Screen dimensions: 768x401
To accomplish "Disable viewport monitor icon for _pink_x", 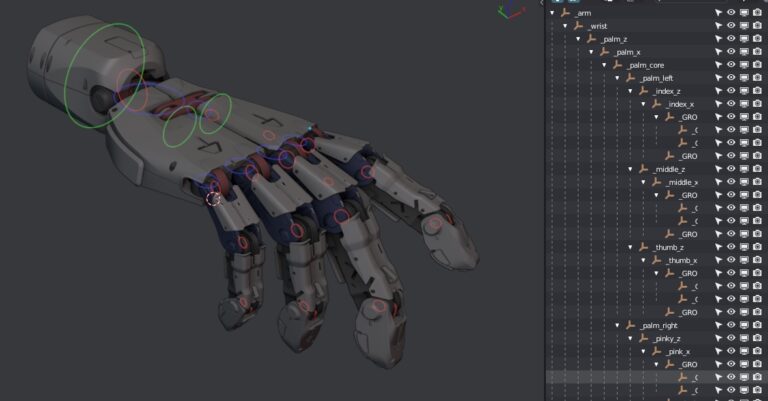I will click(744, 351).
